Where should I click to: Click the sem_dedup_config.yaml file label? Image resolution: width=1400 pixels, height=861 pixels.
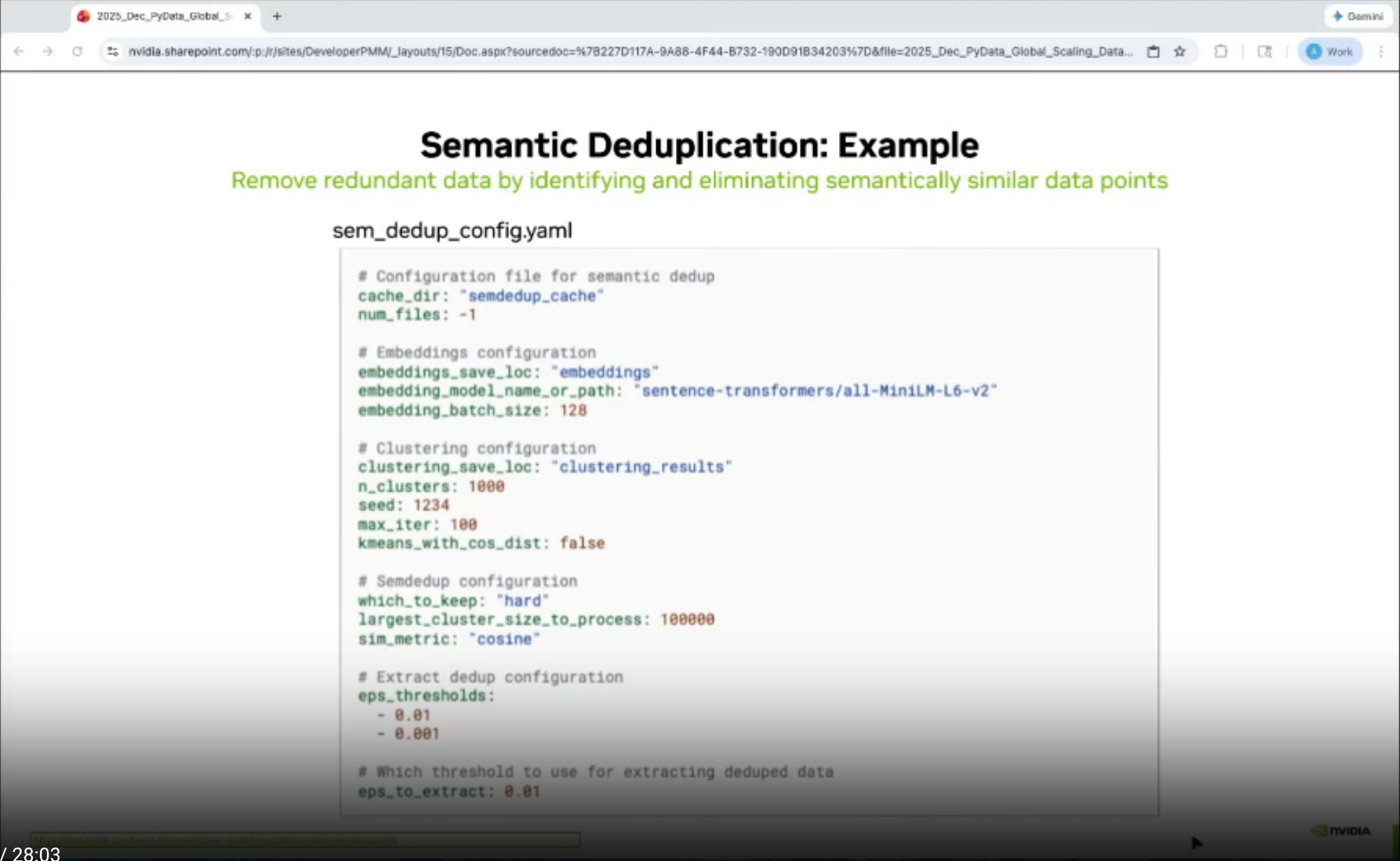pyautogui.click(x=452, y=230)
